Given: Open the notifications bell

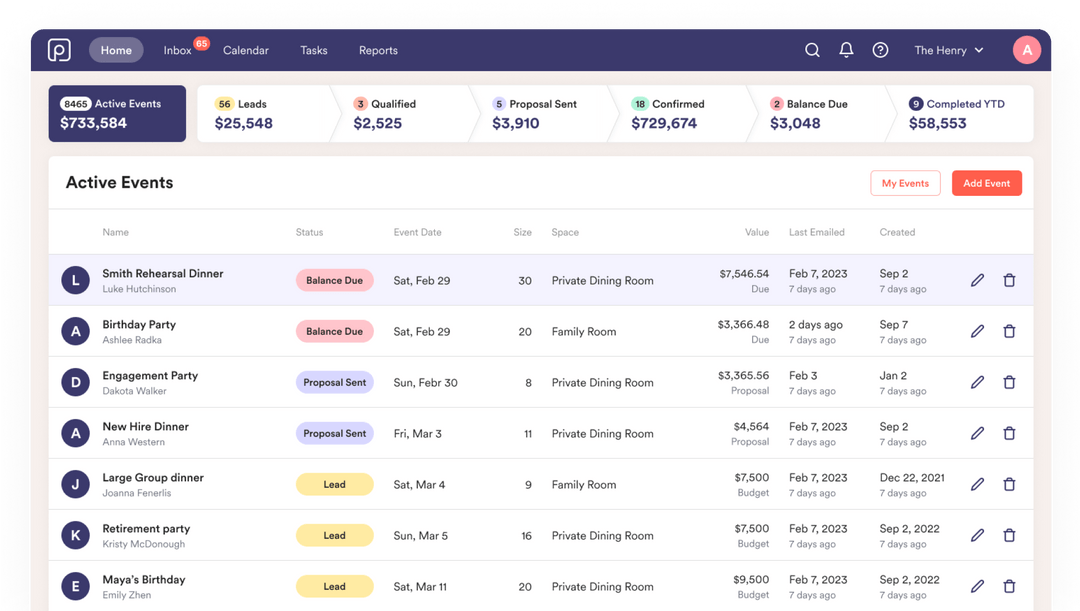Looking at the screenshot, I should (x=845, y=49).
